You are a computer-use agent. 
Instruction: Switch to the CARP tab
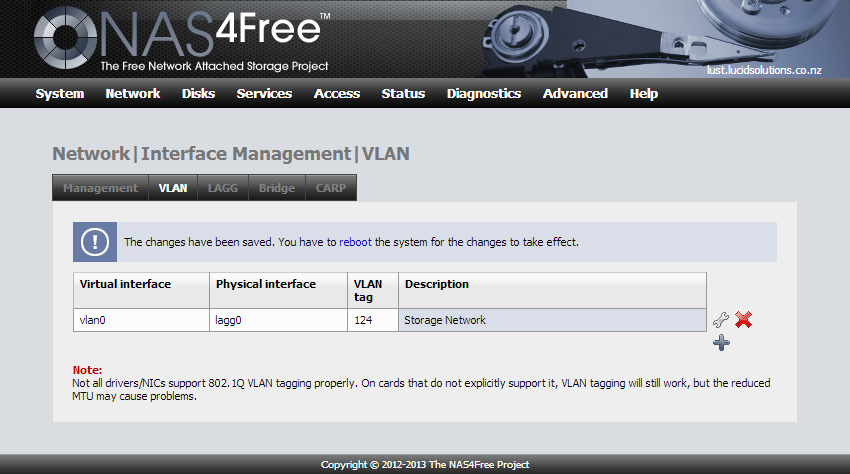tap(331, 188)
